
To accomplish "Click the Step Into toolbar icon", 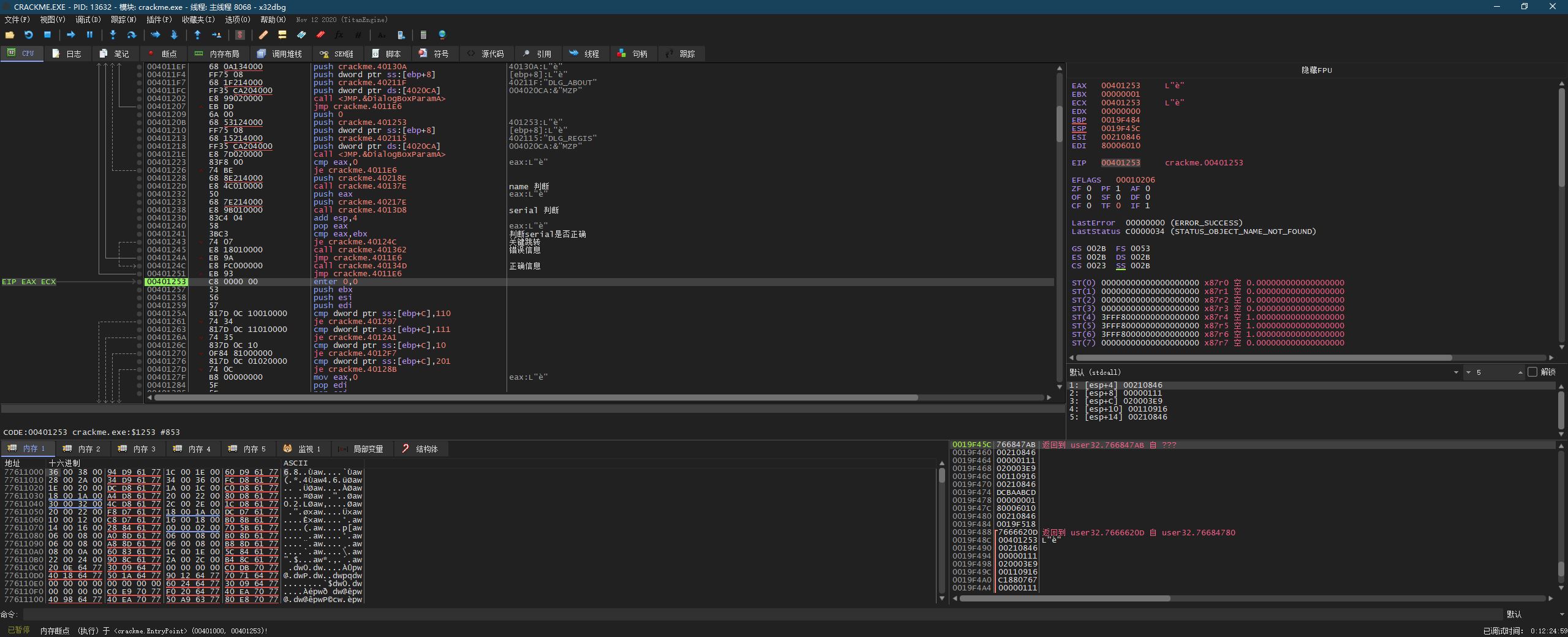I will click(x=113, y=35).
